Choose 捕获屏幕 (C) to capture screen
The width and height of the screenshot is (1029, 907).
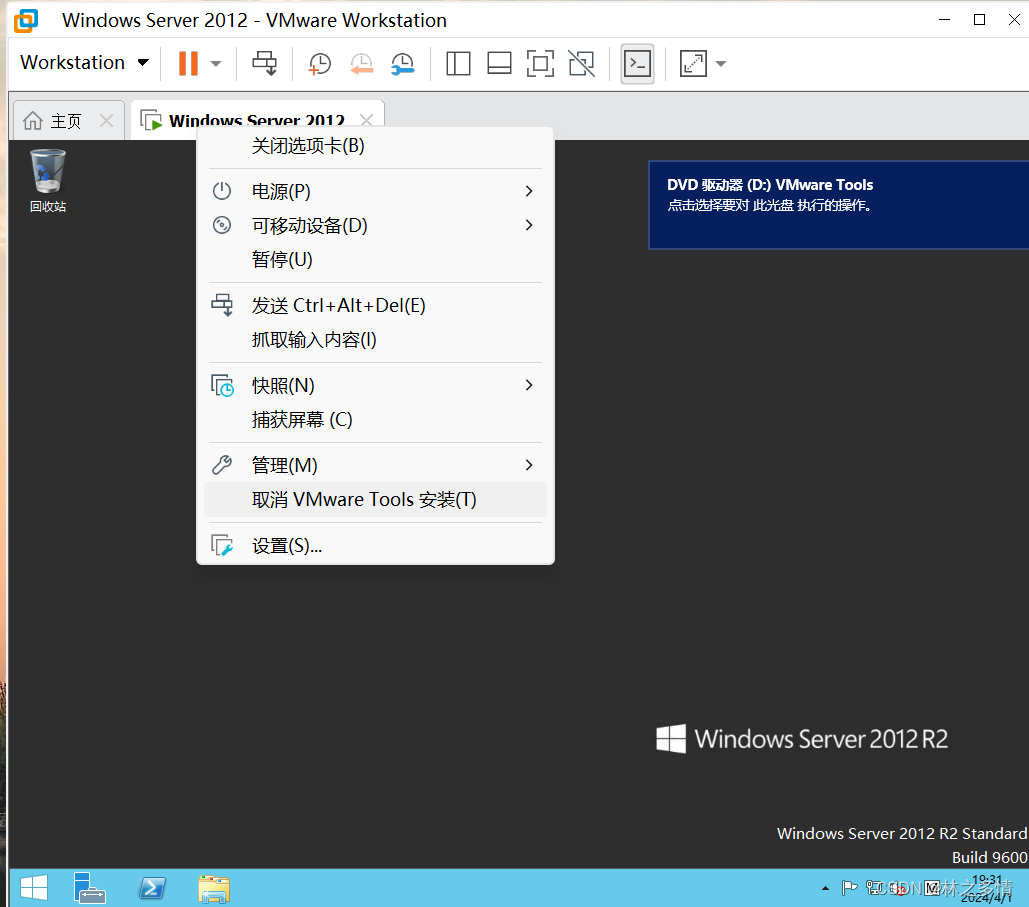[x=375, y=419]
